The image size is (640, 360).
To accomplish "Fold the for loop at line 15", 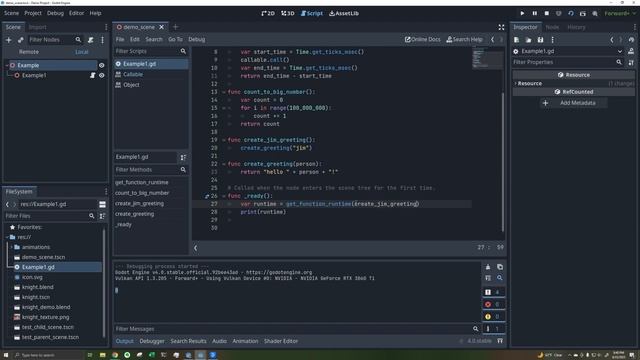I will (x=224, y=108).
